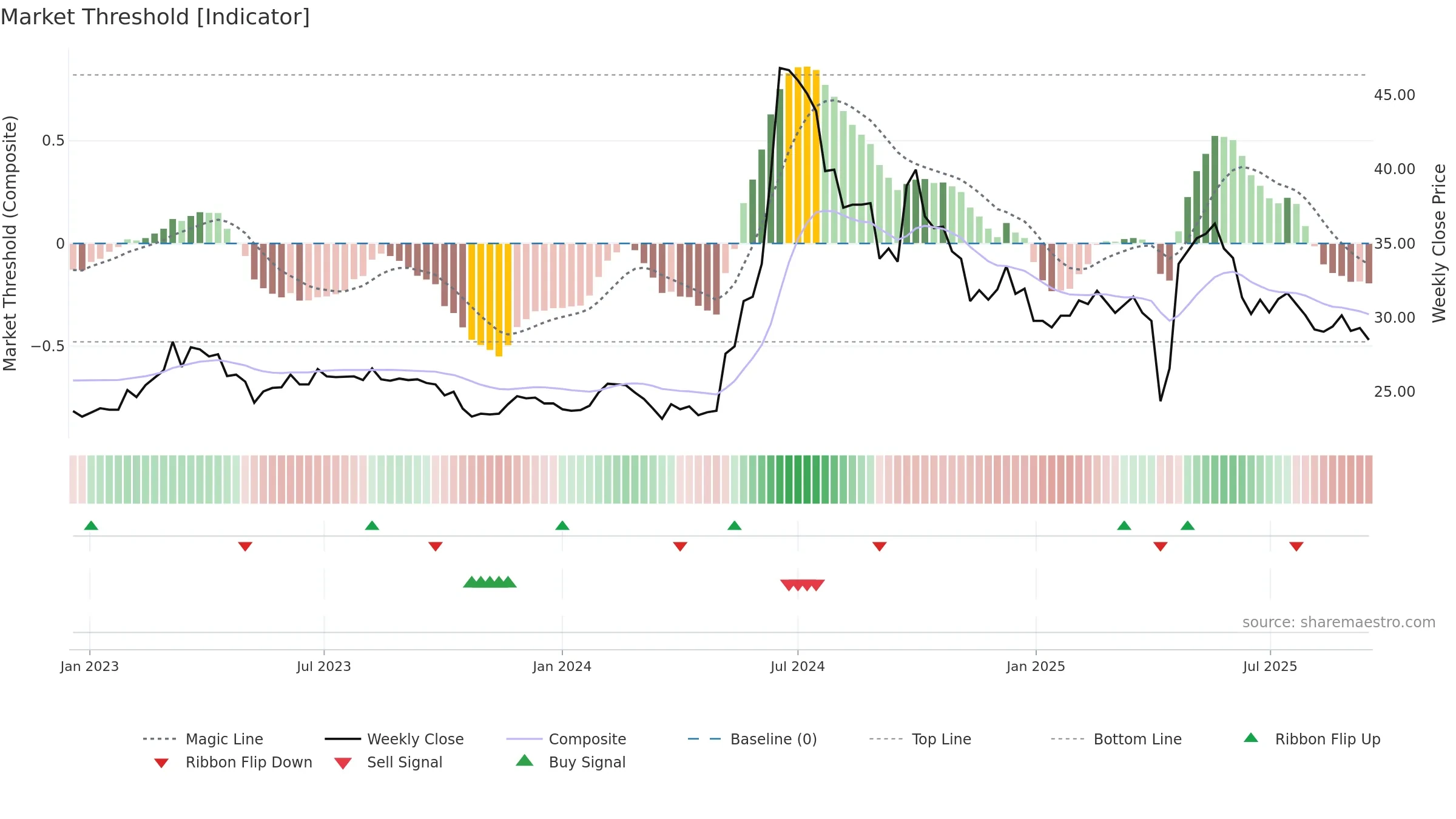Toggle Ribbon Flip Down legend entry
Viewport: 1456px width, 819px height.
point(233,762)
